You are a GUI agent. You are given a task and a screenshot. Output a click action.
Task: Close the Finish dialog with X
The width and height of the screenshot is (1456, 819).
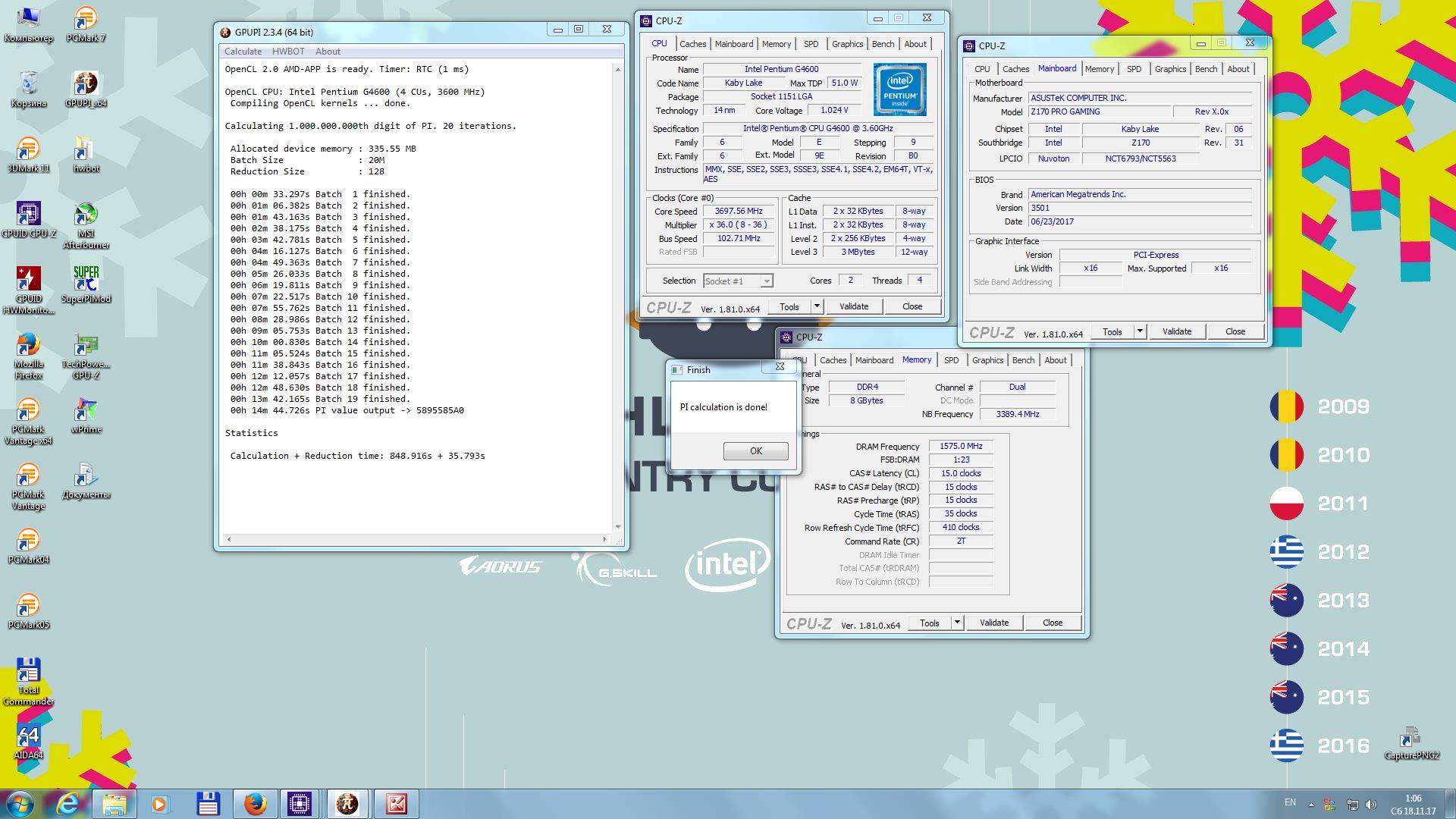coord(779,367)
